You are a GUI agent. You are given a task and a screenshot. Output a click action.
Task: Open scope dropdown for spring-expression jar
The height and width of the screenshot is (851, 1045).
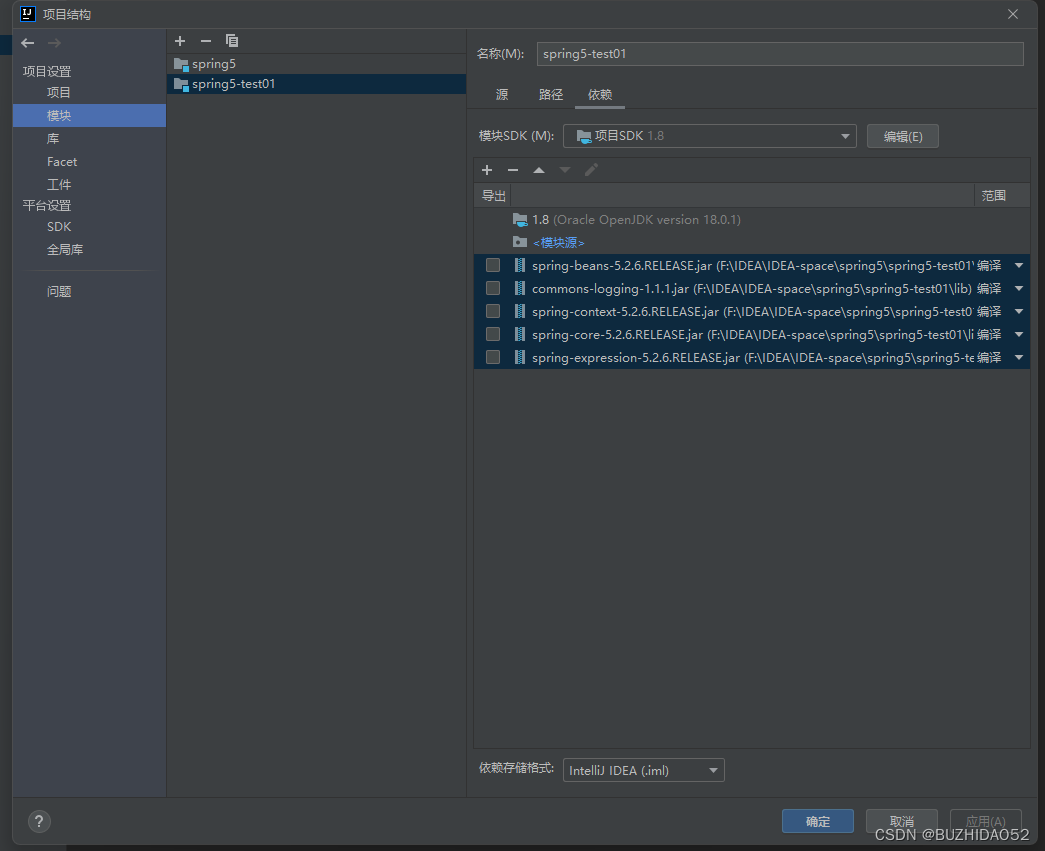point(1019,357)
